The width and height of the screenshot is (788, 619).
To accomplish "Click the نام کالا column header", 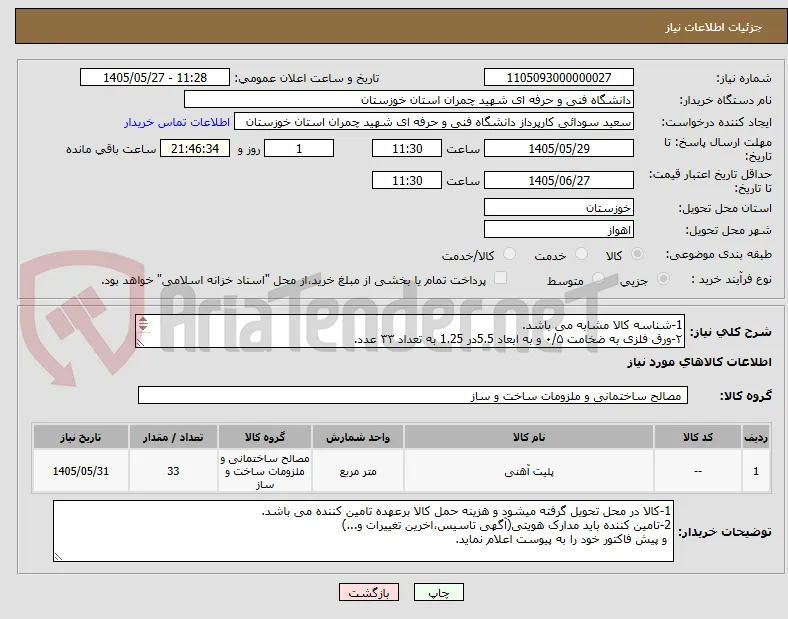I will 529,437.
